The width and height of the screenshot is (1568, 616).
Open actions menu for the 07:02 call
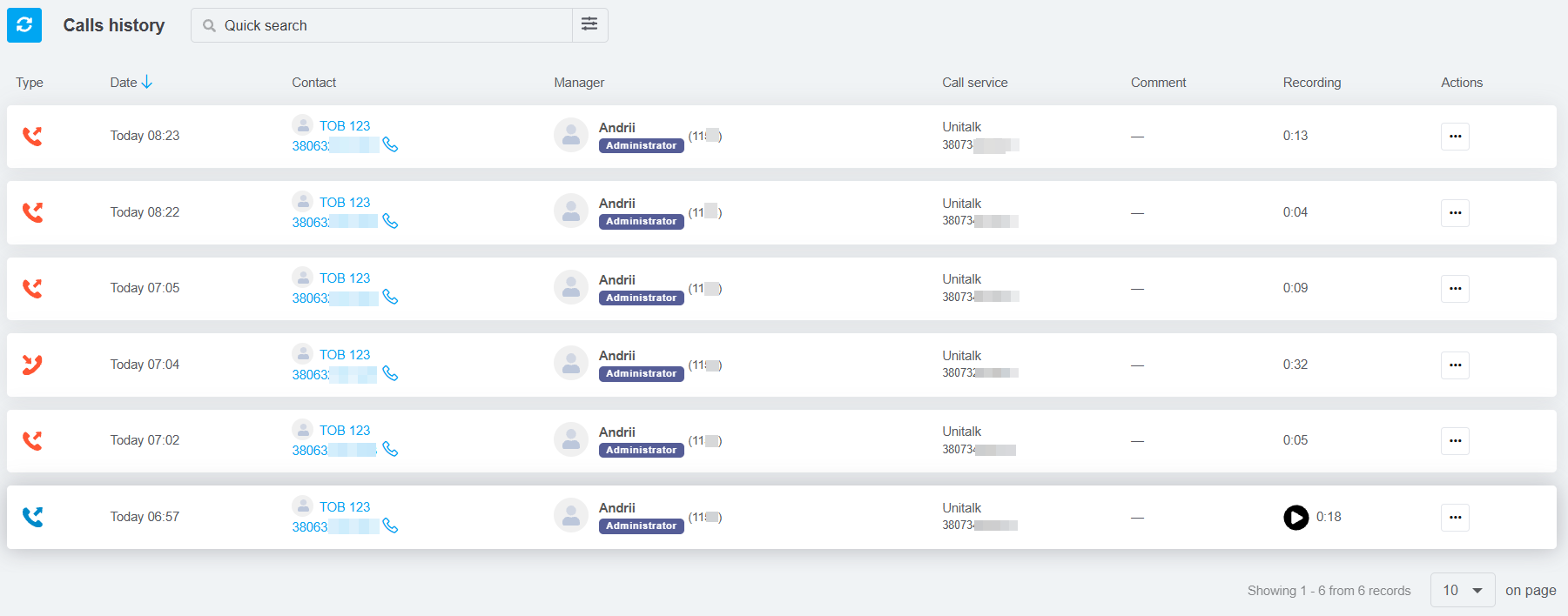1455,441
